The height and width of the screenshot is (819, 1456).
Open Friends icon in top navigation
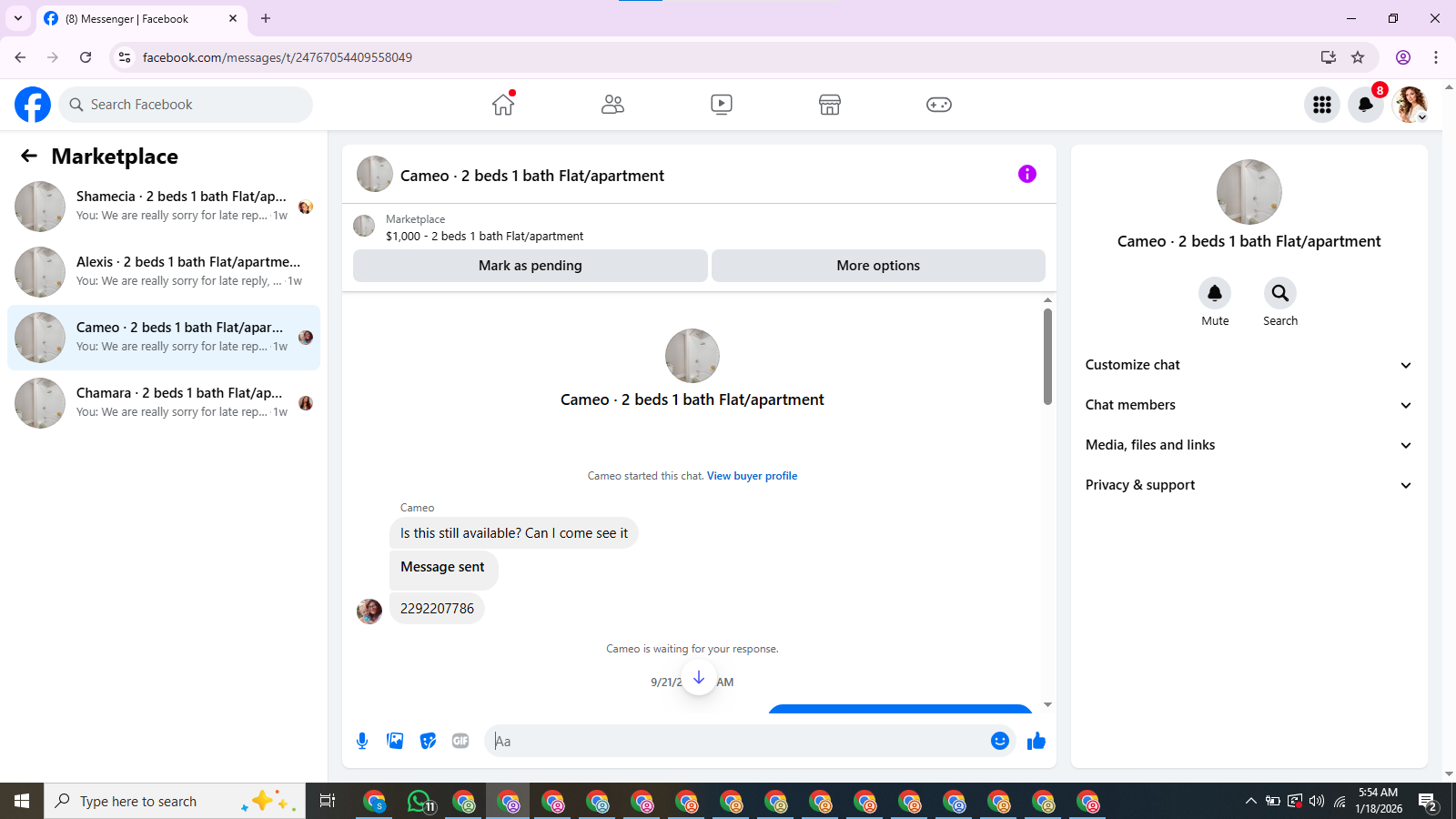(x=612, y=105)
